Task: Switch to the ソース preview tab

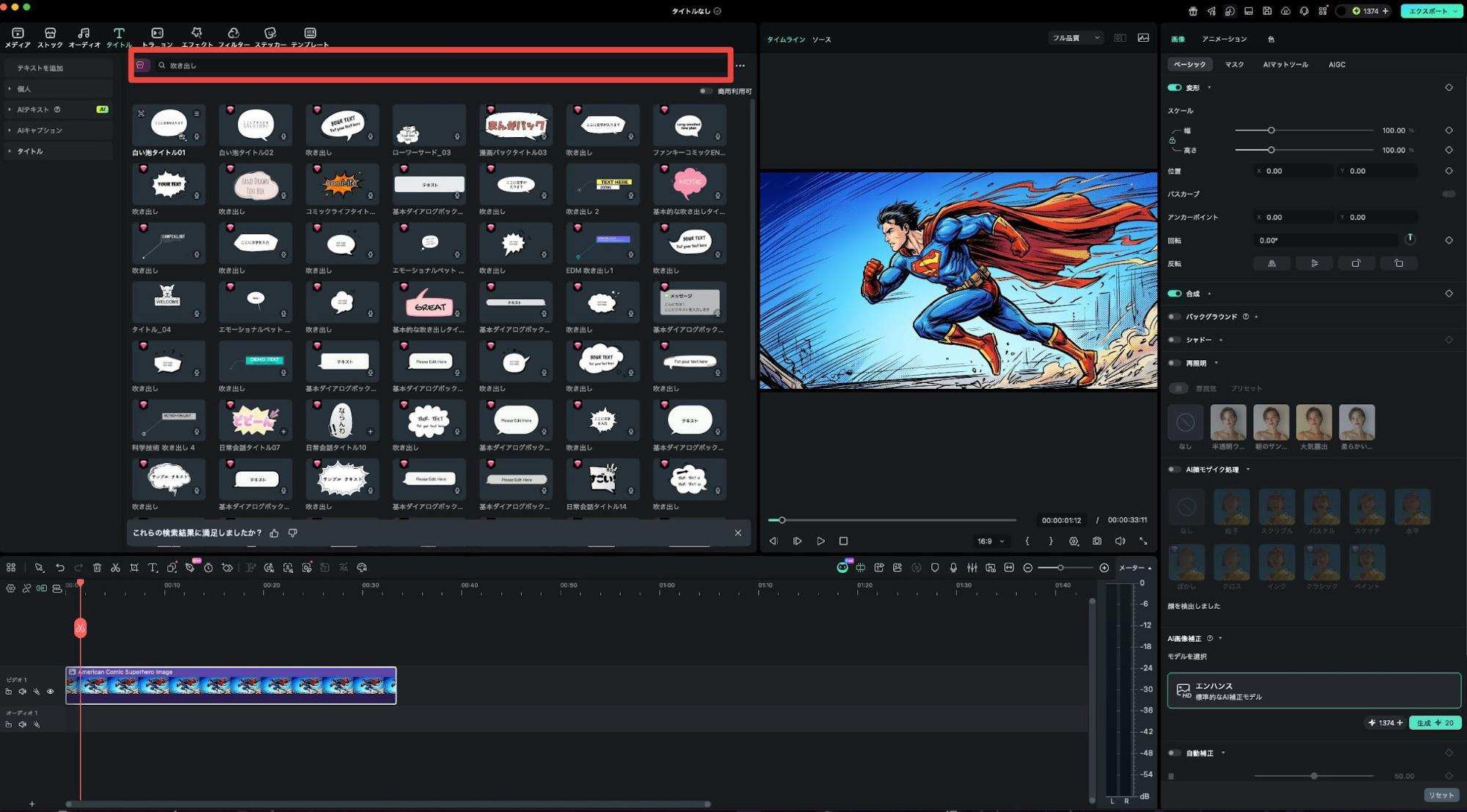Action: [822, 40]
